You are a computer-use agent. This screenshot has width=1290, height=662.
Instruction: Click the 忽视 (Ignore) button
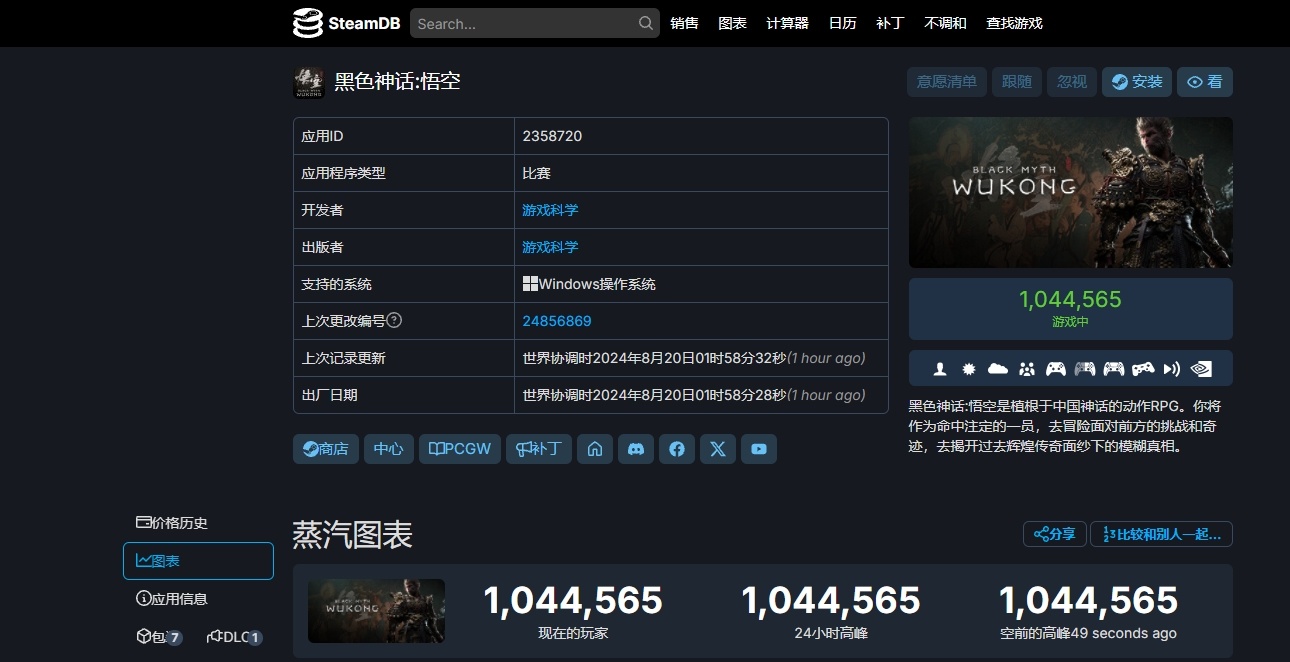click(x=1072, y=82)
